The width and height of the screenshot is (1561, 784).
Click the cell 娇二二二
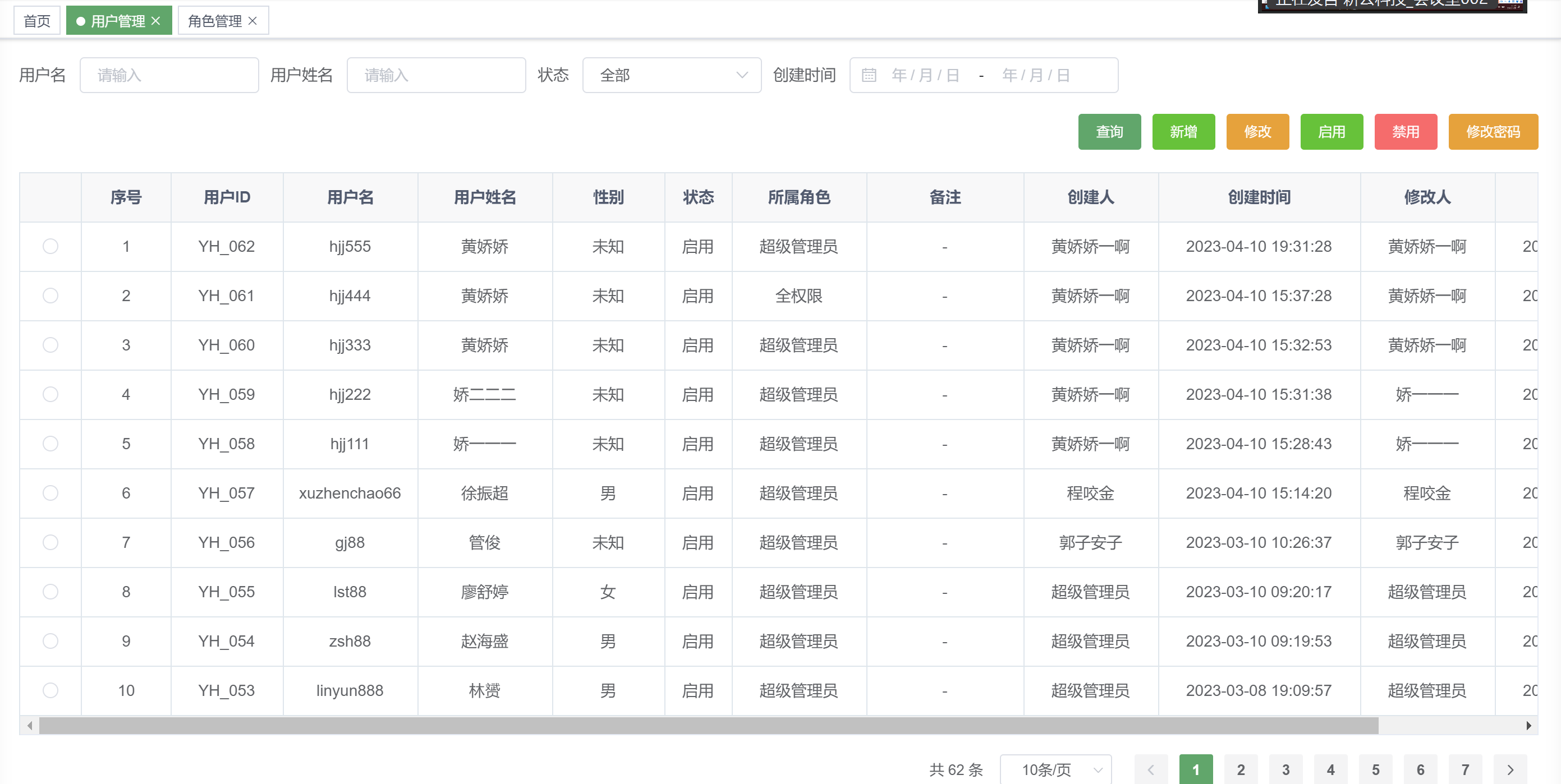[x=485, y=394]
